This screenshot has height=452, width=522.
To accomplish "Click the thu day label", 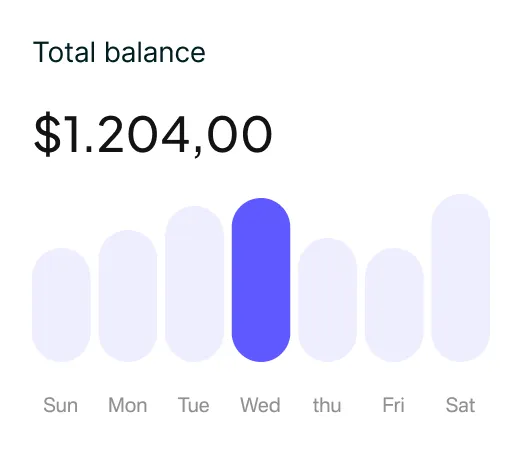I will point(327,405).
